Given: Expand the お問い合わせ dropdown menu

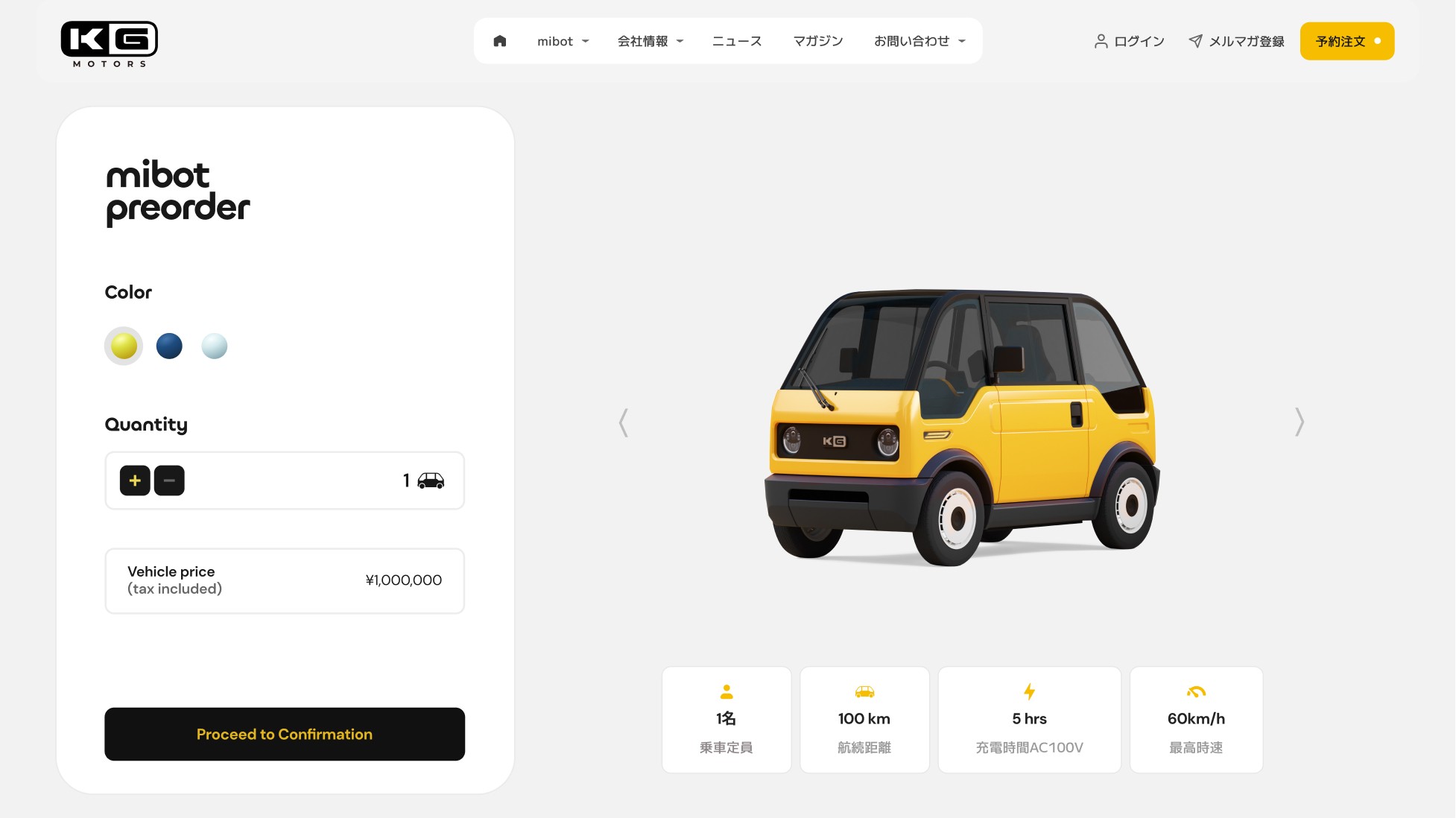Looking at the screenshot, I should pos(920,41).
